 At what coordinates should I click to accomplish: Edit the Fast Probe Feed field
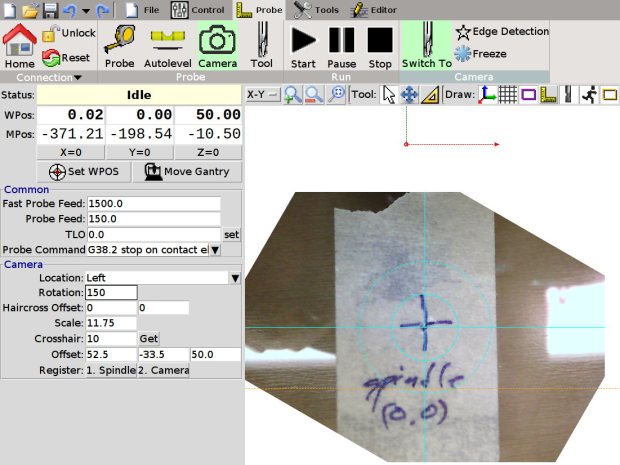point(153,204)
